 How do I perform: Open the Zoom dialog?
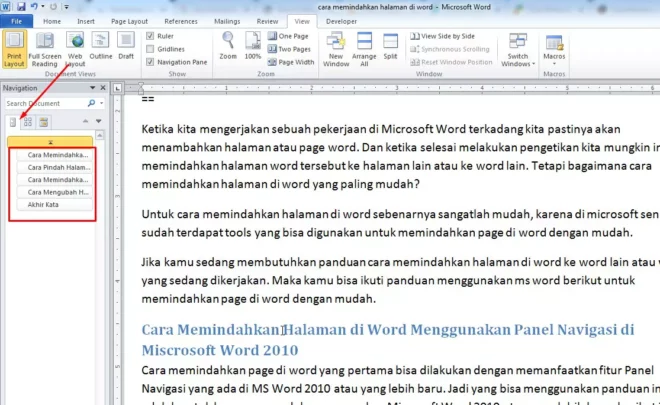(x=228, y=46)
